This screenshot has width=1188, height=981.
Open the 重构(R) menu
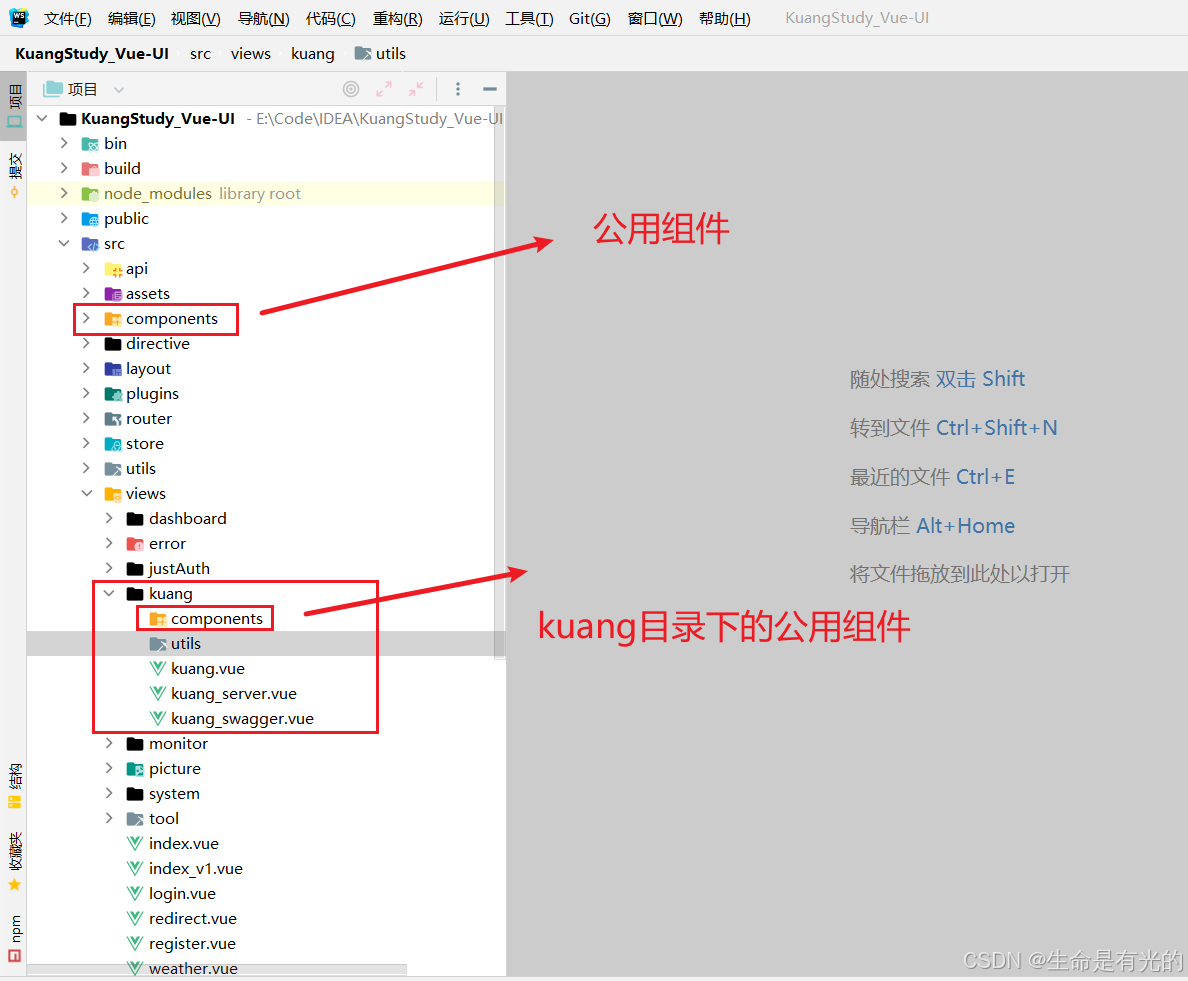pos(398,18)
